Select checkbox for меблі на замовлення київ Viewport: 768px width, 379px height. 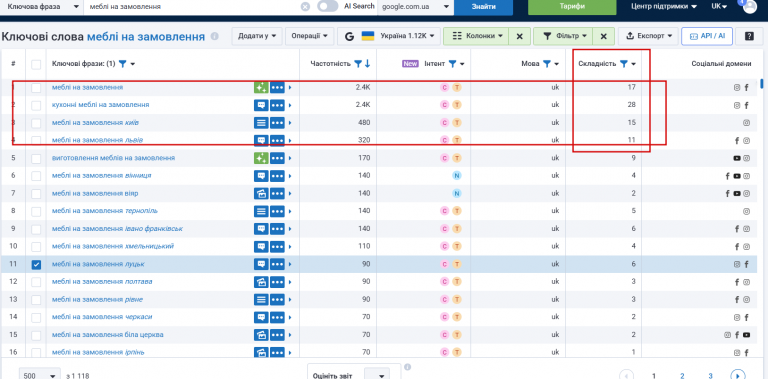(36, 123)
